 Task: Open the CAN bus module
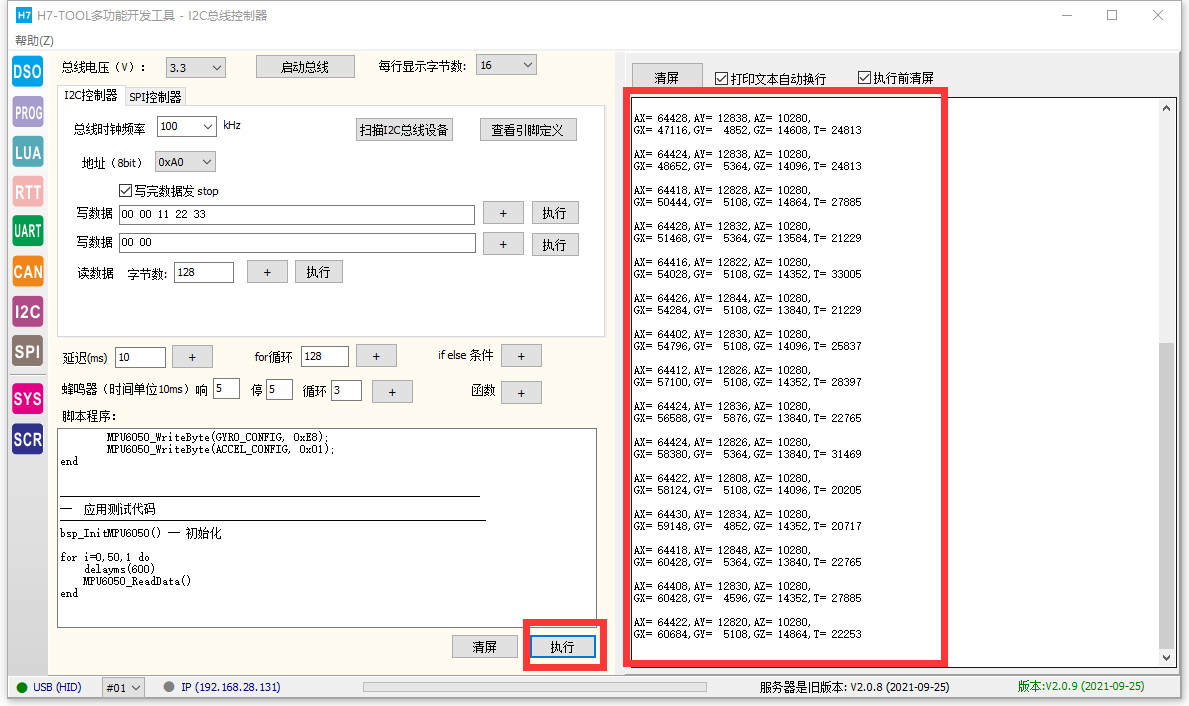coord(27,271)
